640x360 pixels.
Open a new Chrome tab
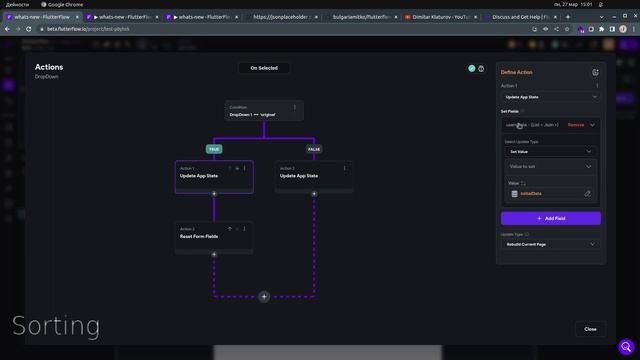[x=568, y=17]
